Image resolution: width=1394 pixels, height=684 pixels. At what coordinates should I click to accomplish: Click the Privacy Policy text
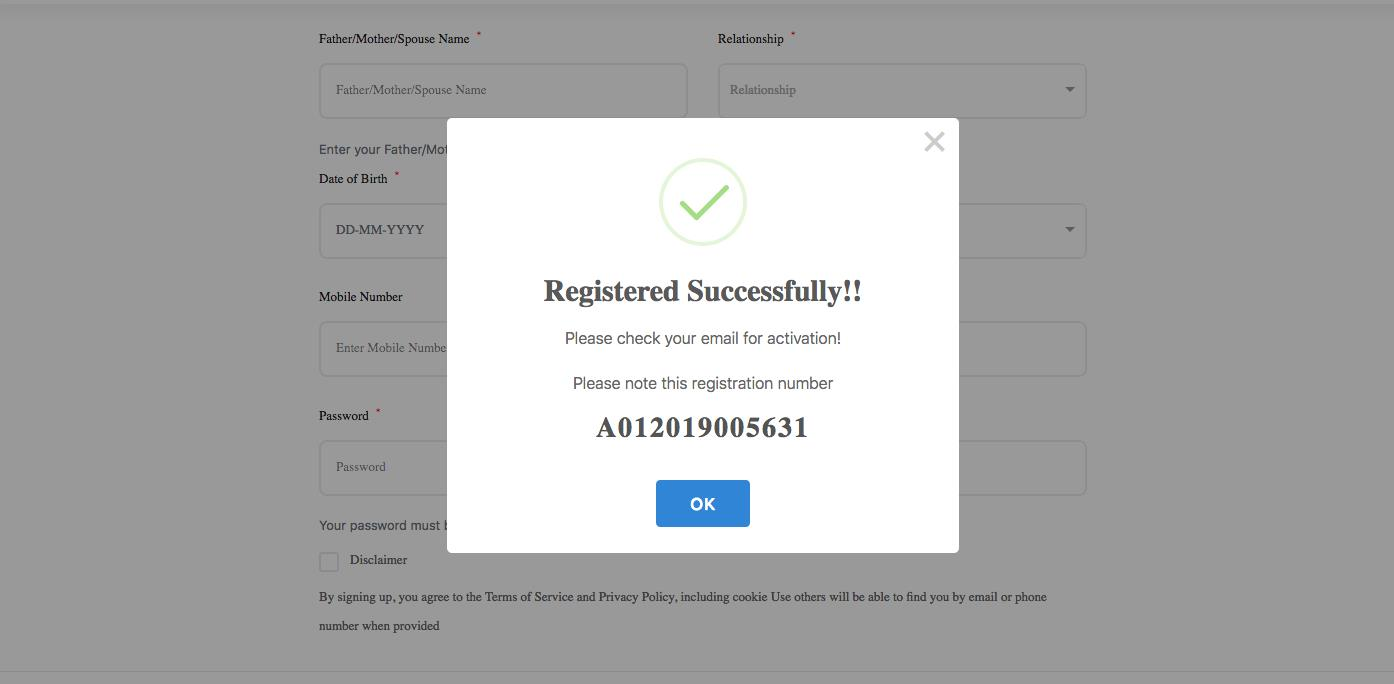(x=636, y=597)
